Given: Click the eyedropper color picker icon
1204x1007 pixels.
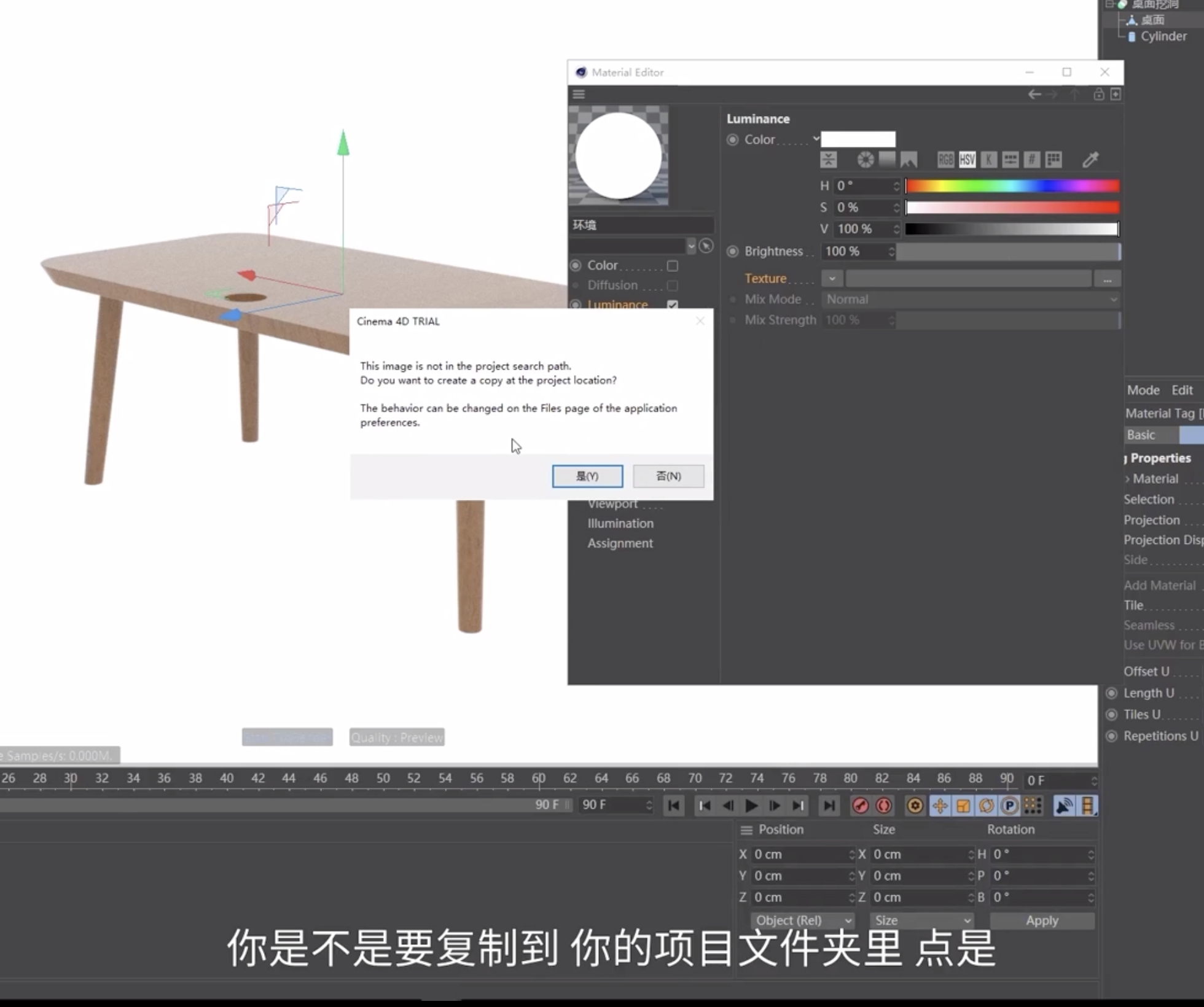Looking at the screenshot, I should coord(1090,160).
